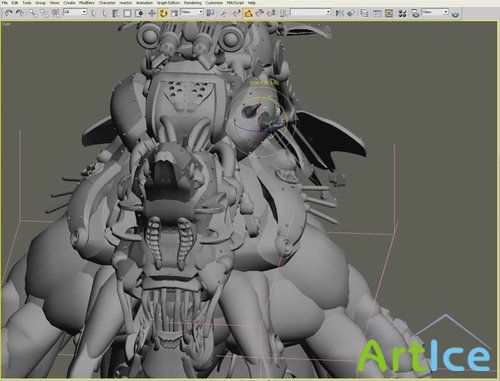Screen dimensions: 500x381
Task: Click the highlighted Select and Rotate tool
Action: click(163, 13)
